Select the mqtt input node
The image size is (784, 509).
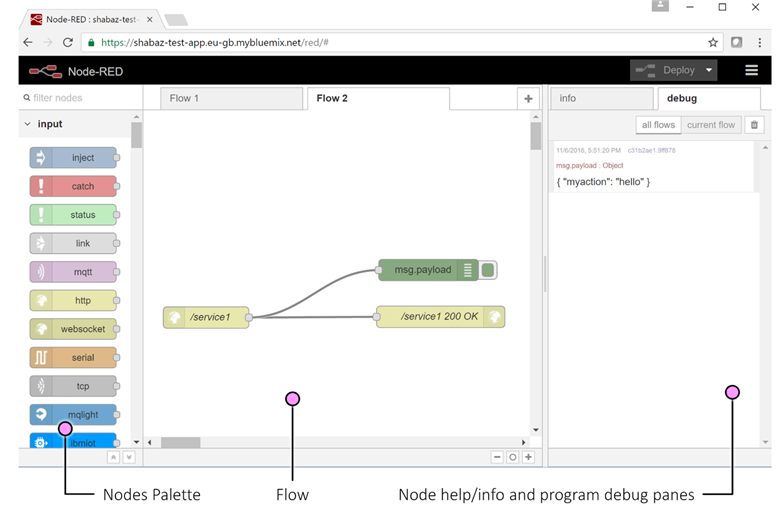(x=73, y=272)
